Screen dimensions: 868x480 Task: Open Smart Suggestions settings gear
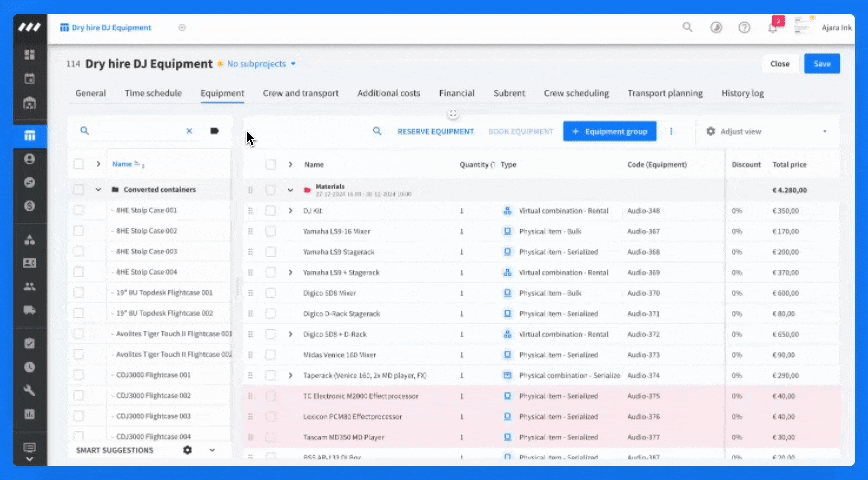point(188,450)
